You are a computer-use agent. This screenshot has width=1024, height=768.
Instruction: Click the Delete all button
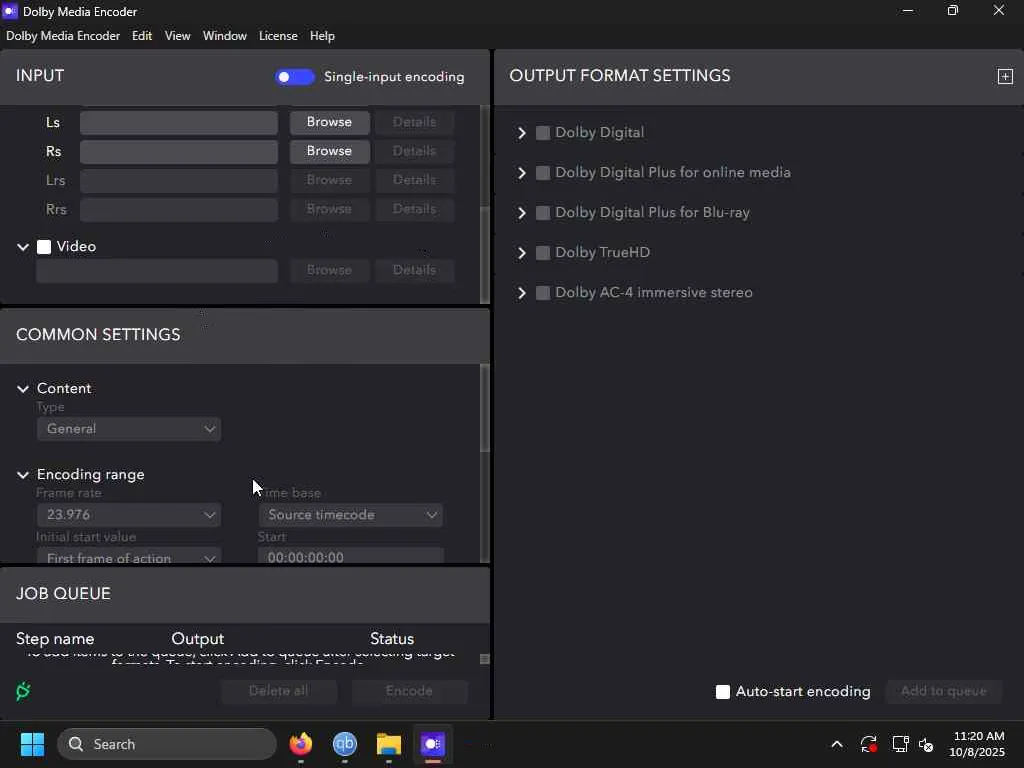278,691
